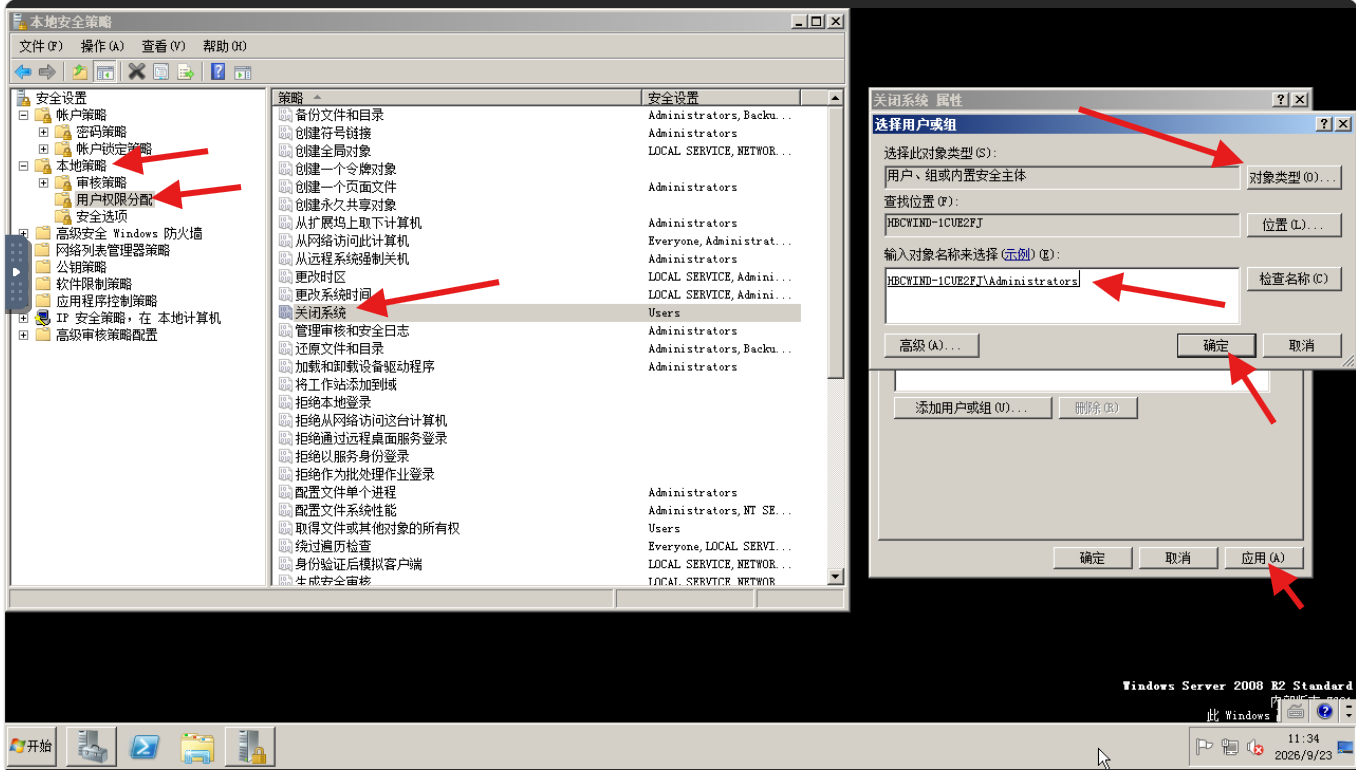Open the 查看(V) menu

[x=163, y=46]
